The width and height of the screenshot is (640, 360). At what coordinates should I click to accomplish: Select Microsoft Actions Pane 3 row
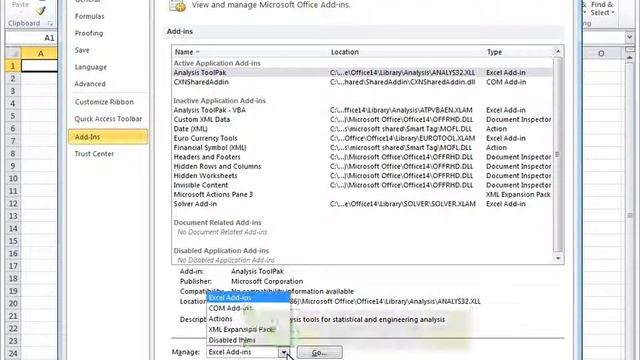click(362, 195)
